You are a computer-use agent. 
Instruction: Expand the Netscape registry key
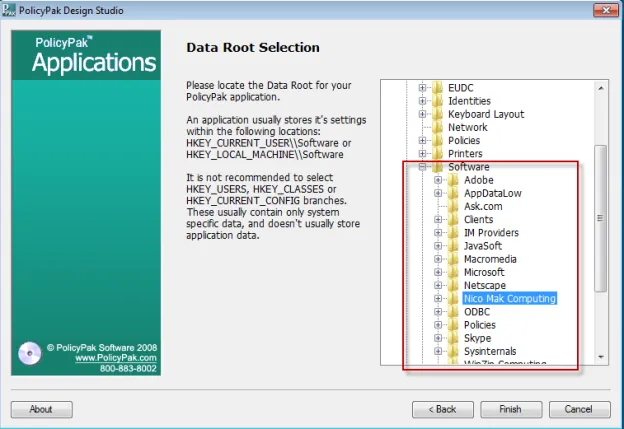click(x=438, y=285)
